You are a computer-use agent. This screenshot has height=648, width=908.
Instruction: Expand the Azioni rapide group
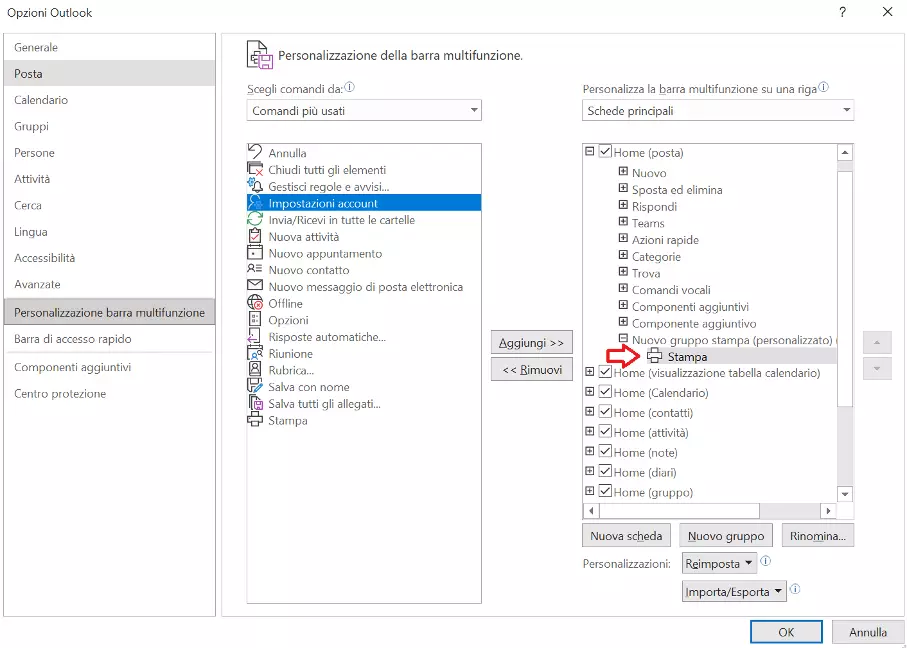[x=623, y=238]
